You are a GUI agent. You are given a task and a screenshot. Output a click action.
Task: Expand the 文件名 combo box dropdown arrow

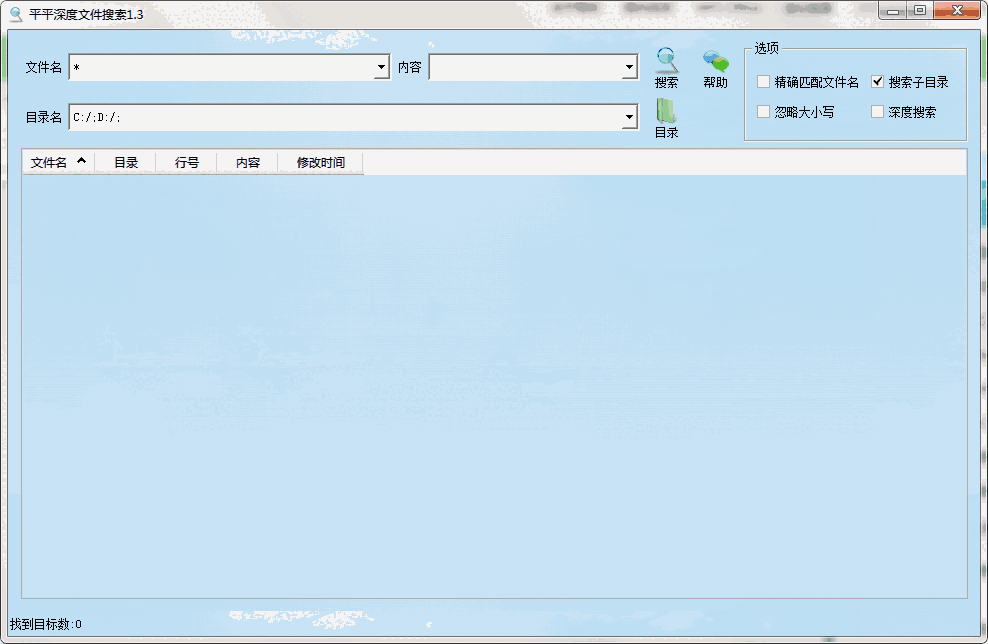(381, 67)
